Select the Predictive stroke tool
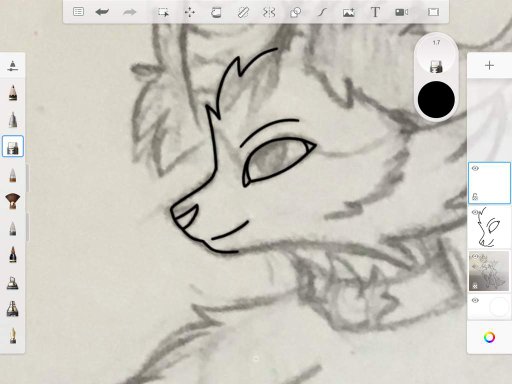This screenshot has width=512, height=384. (x=322, y=12)
